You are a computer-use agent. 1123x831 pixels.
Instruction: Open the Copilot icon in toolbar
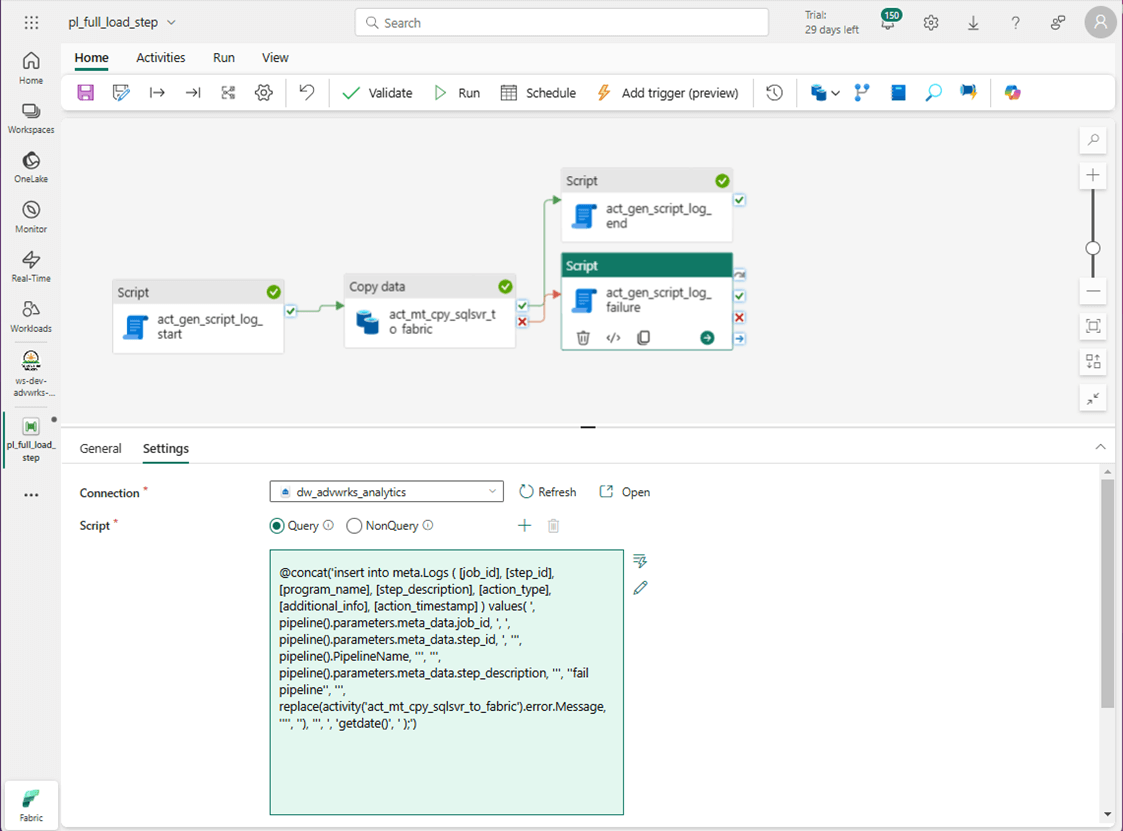pyautogui.click(x=1012, y=92)
